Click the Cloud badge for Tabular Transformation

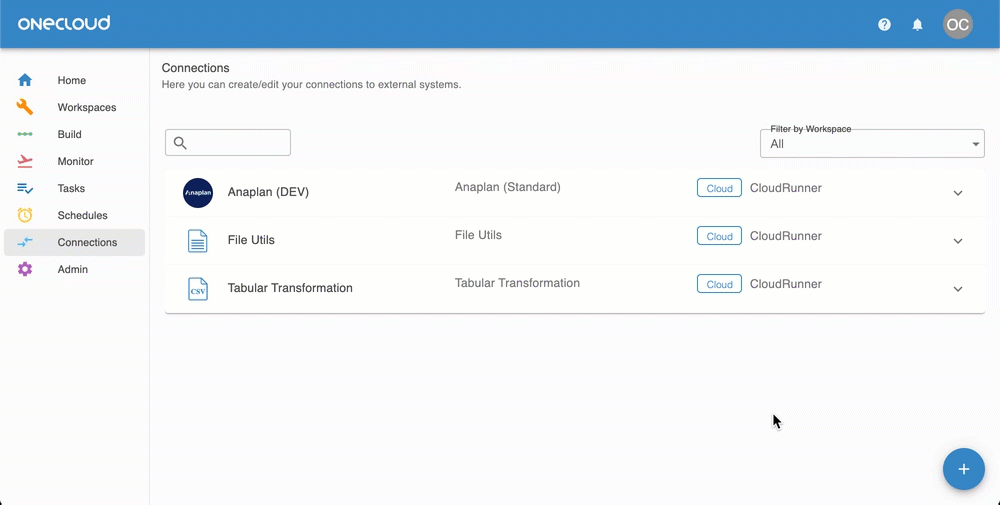(x=719, y=284)
